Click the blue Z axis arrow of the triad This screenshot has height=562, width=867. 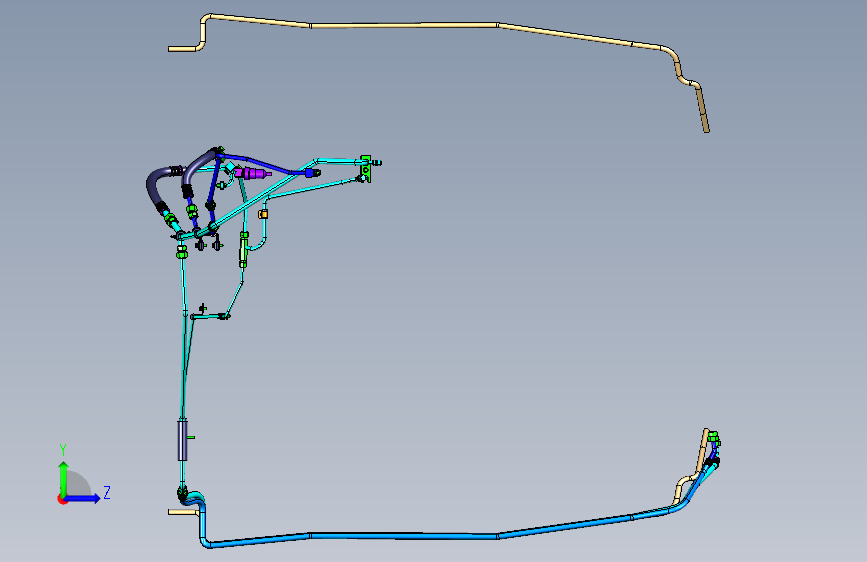click(83, 498)
